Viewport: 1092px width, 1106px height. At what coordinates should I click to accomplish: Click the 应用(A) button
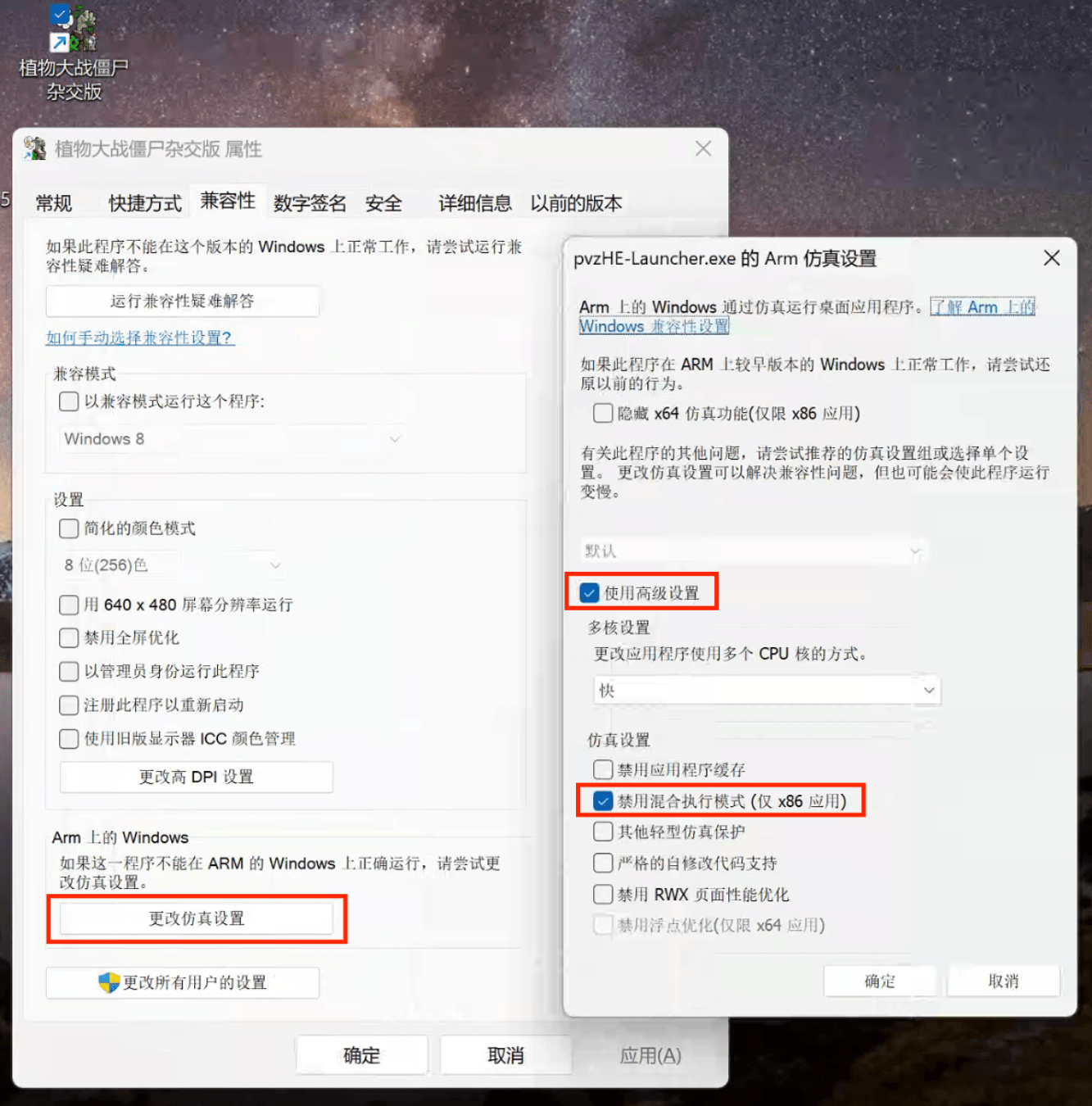(650, 1055)
